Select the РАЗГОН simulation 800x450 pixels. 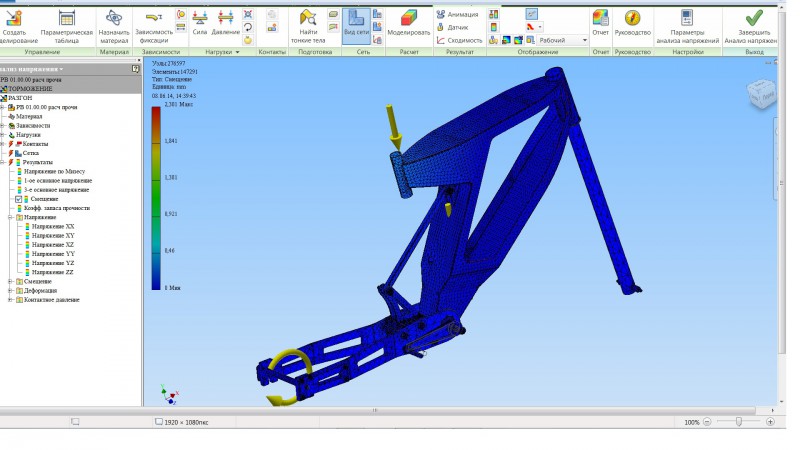[x=20, y=98]
